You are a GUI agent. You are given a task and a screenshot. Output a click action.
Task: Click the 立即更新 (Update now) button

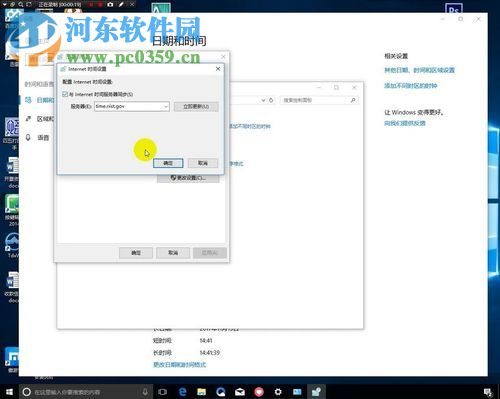(196, 107)
